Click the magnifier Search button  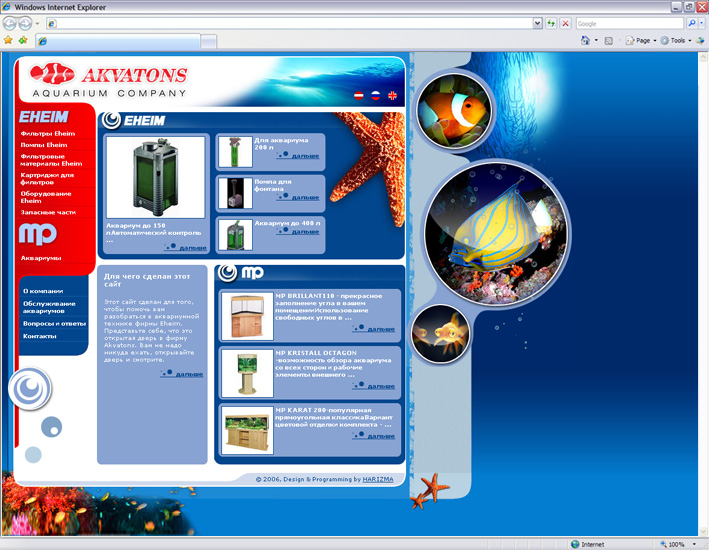click(x=691, y=23)
